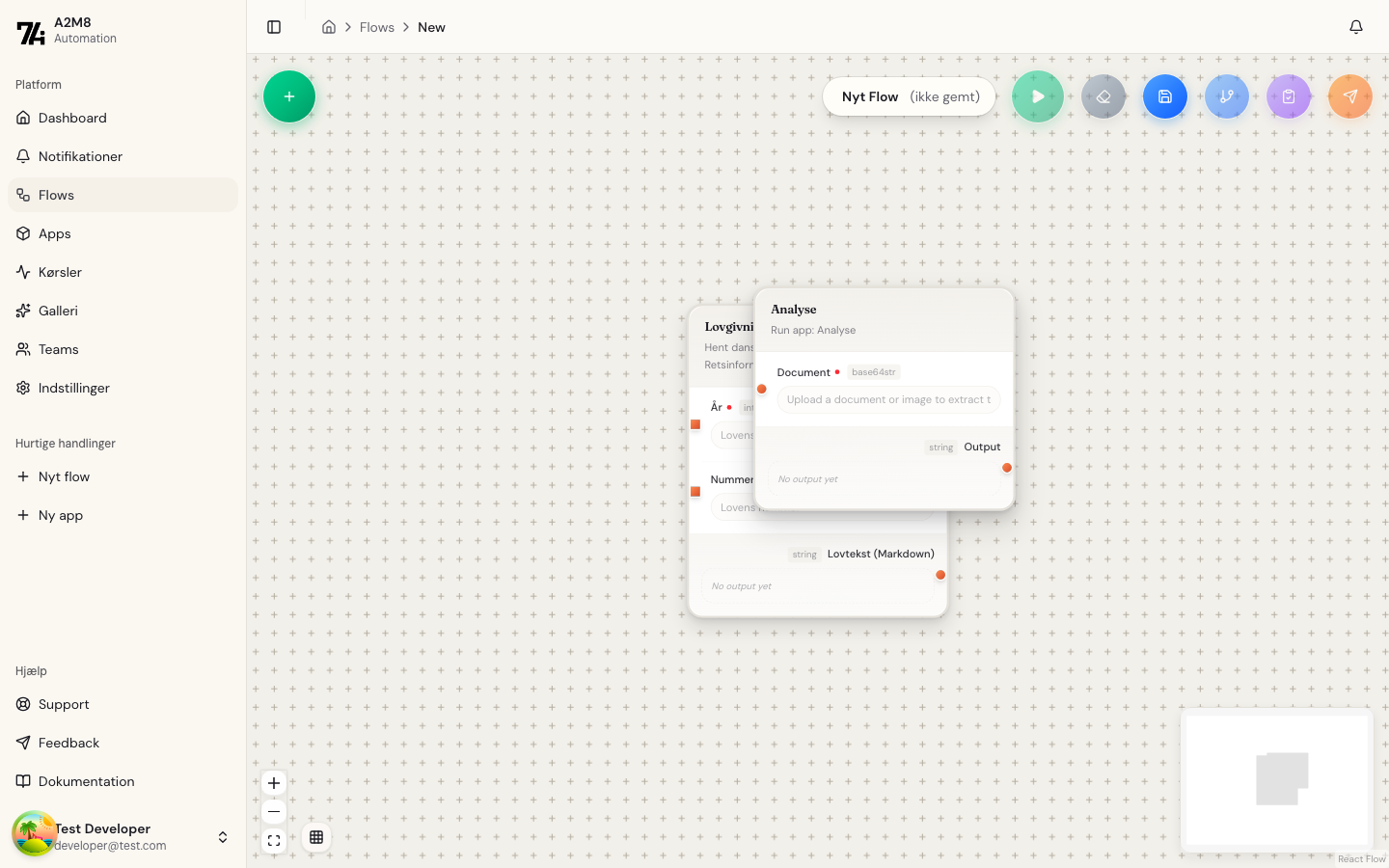Save the flow using the floppy disk icon
This screenshot has width=1389, height=868.
[x=1164, y=96]
